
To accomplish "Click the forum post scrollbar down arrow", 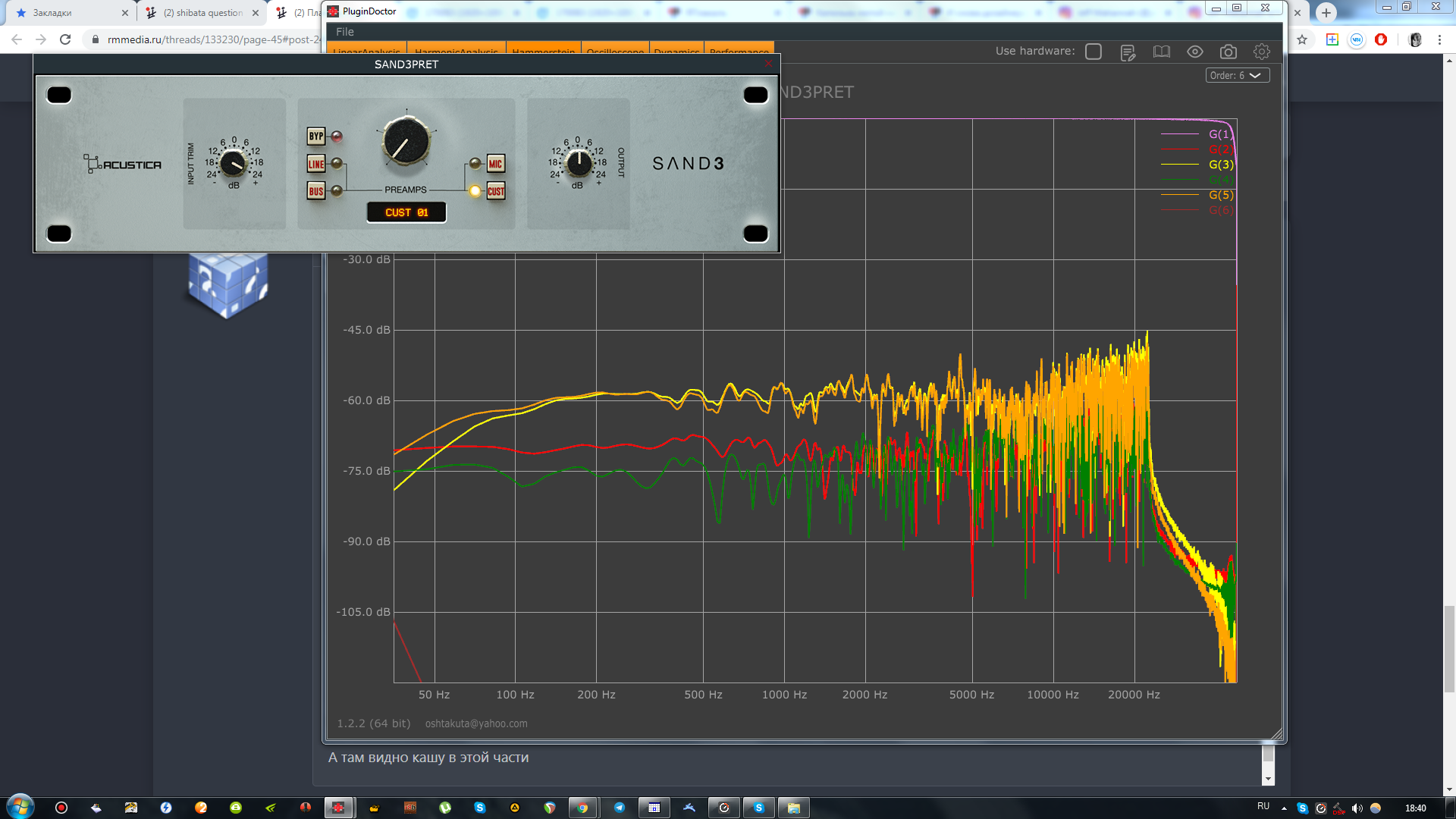I will (1268, 779).
